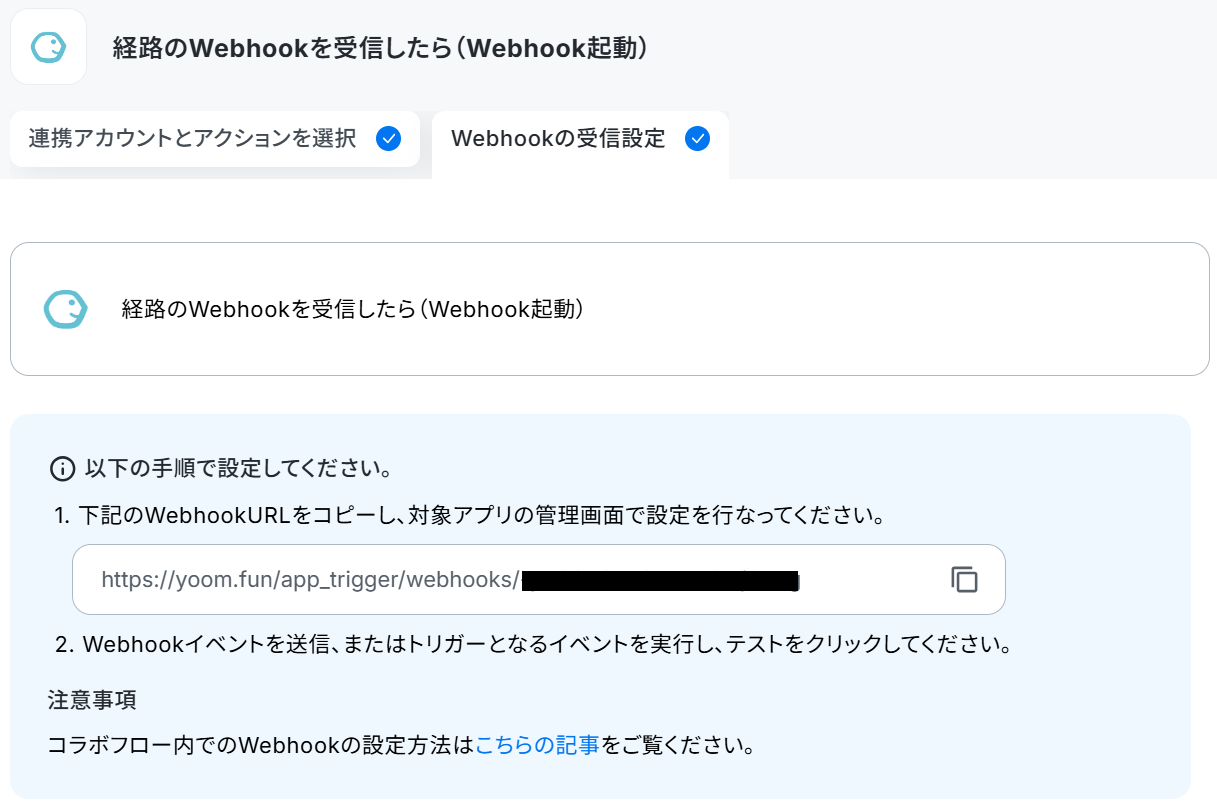Click the Collaboflow app icon in the header

(48, 46)
